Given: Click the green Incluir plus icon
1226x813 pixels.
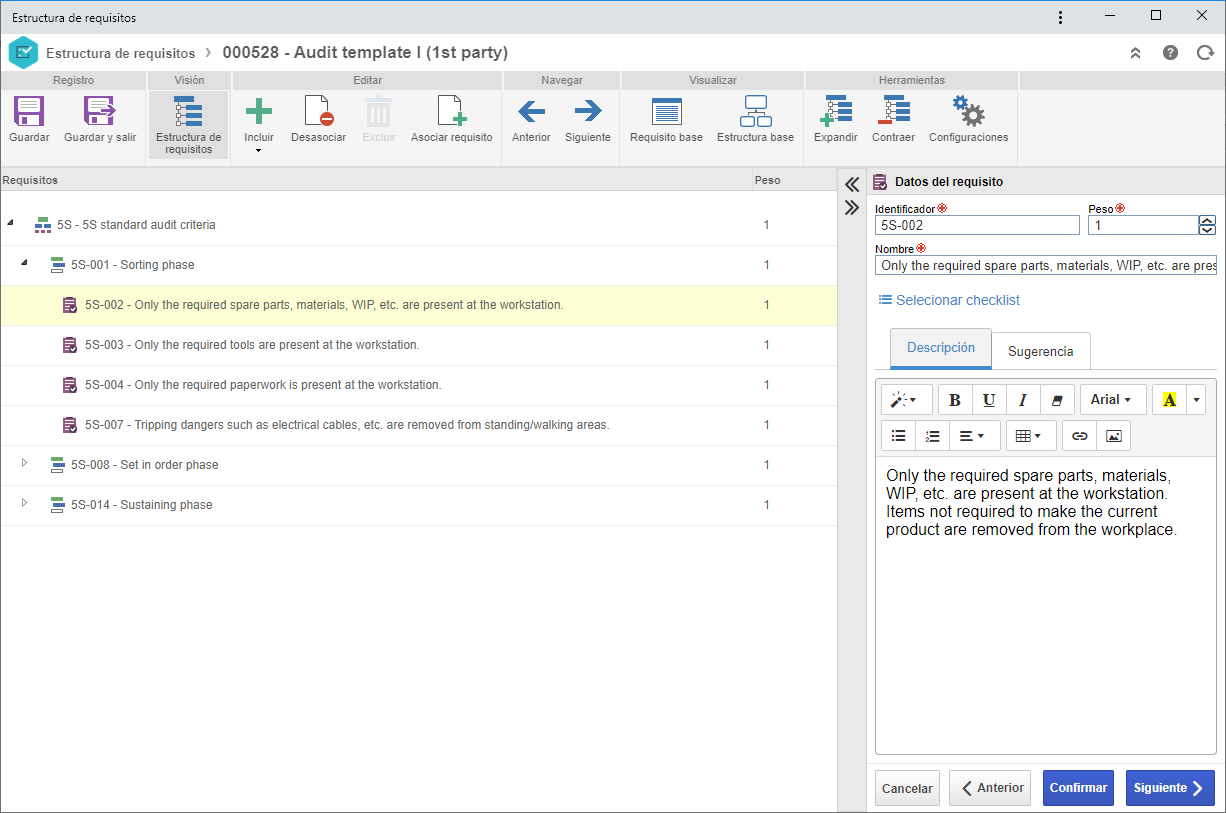Looking at the screenshot, I should (259, 111).
